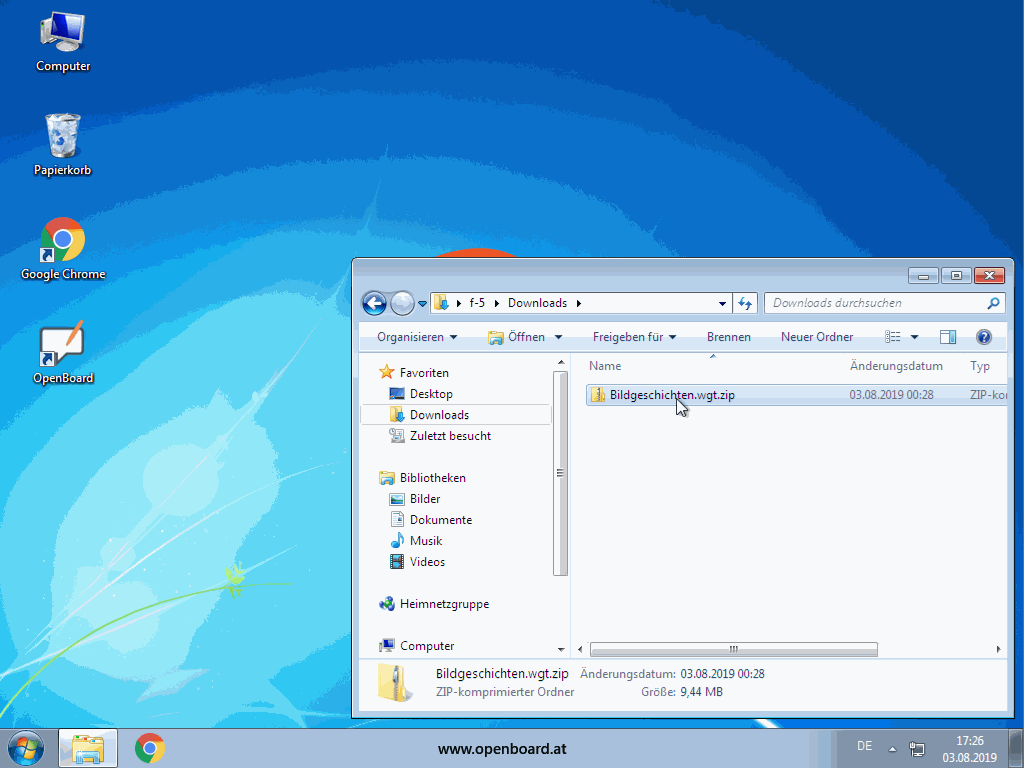Click the breadcrumb arrow after Downloads
The image size is (1024, 768).
point(579,303)
